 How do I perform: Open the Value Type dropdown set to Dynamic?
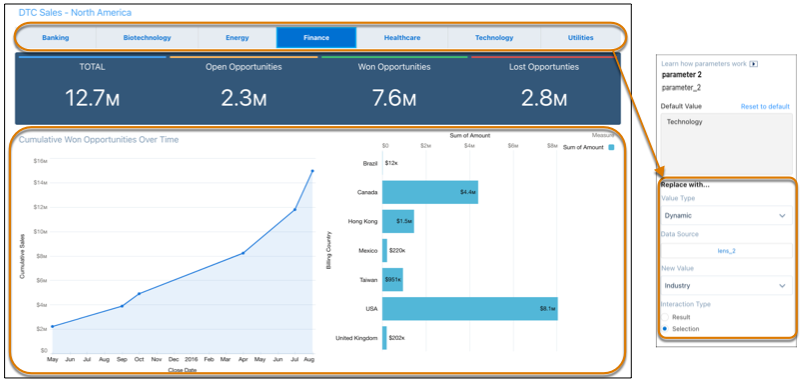click(x=726, y=216)
